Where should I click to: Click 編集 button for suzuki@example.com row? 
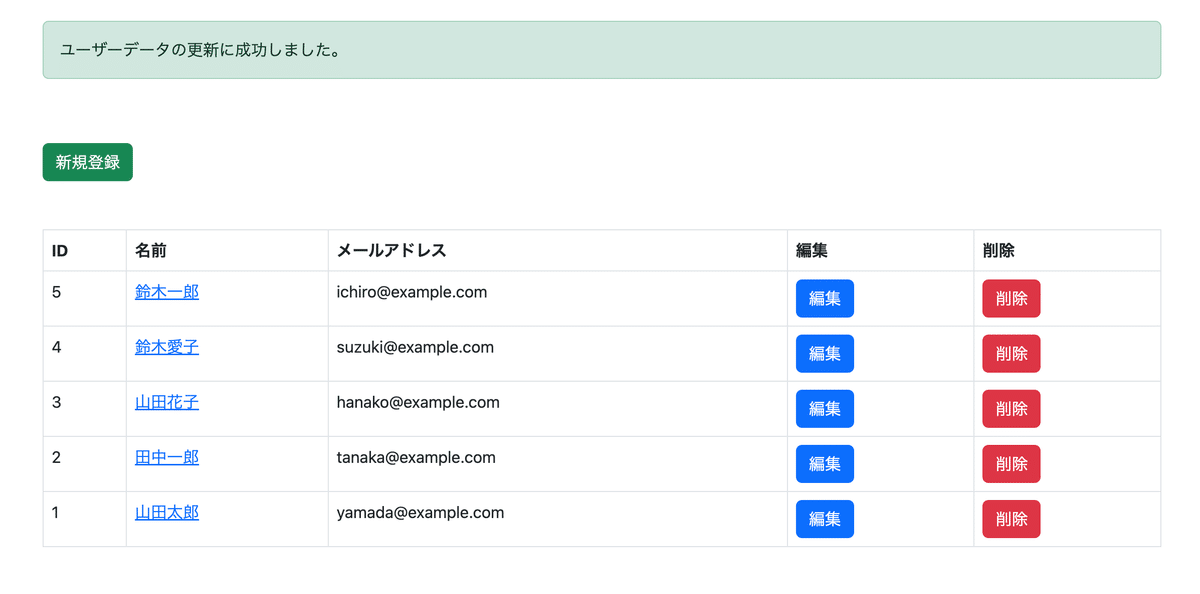825,353
